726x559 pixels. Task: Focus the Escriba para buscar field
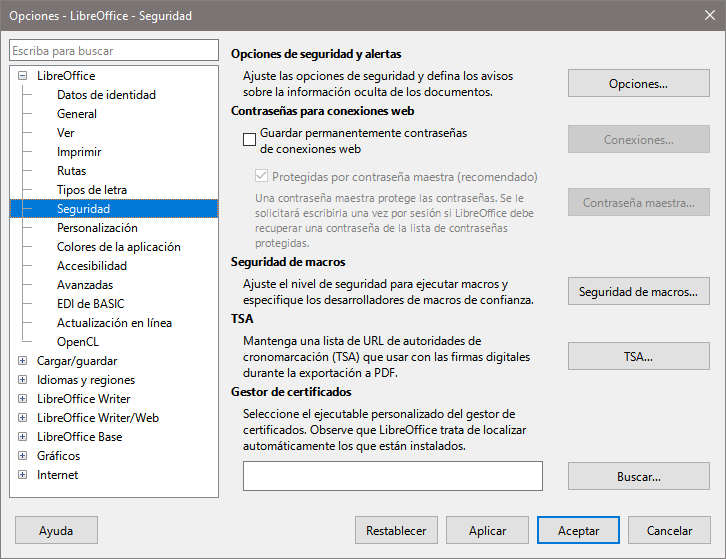(114, 50)
